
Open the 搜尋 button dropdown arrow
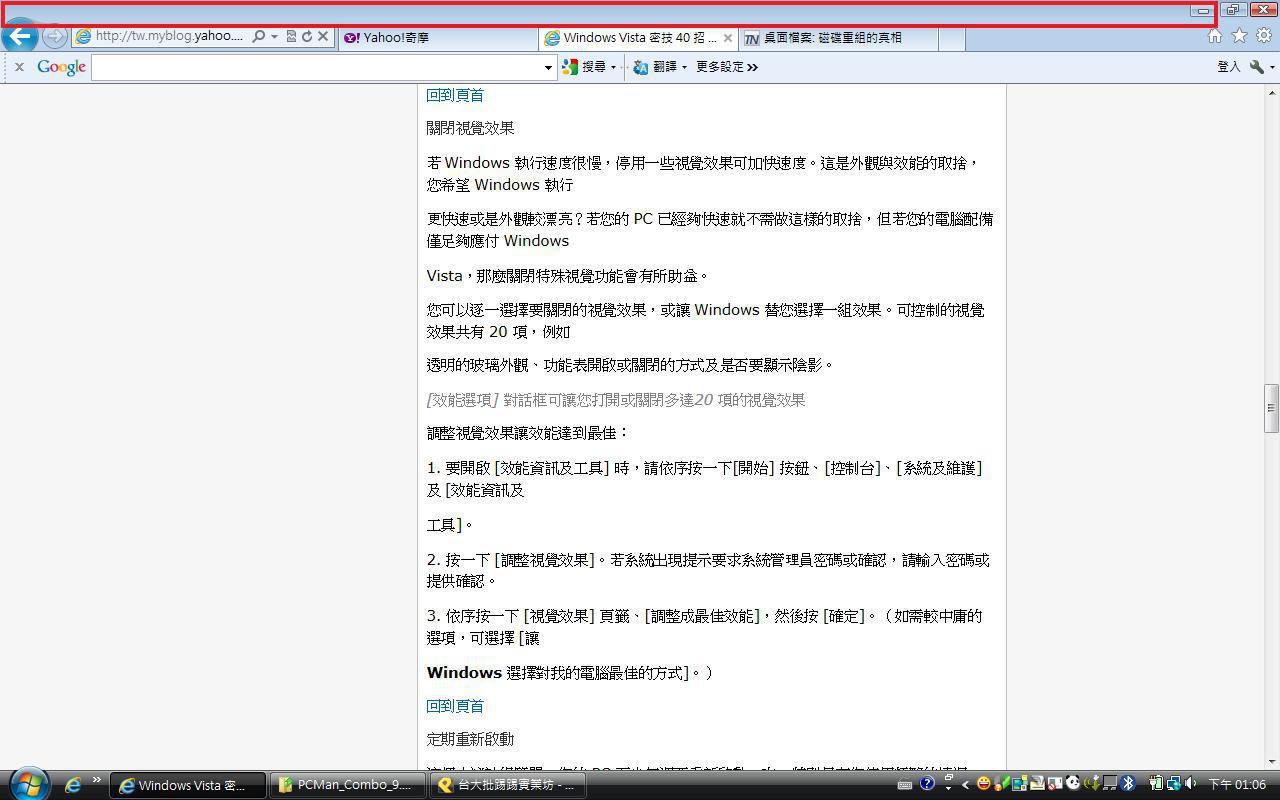pos(613,68)
